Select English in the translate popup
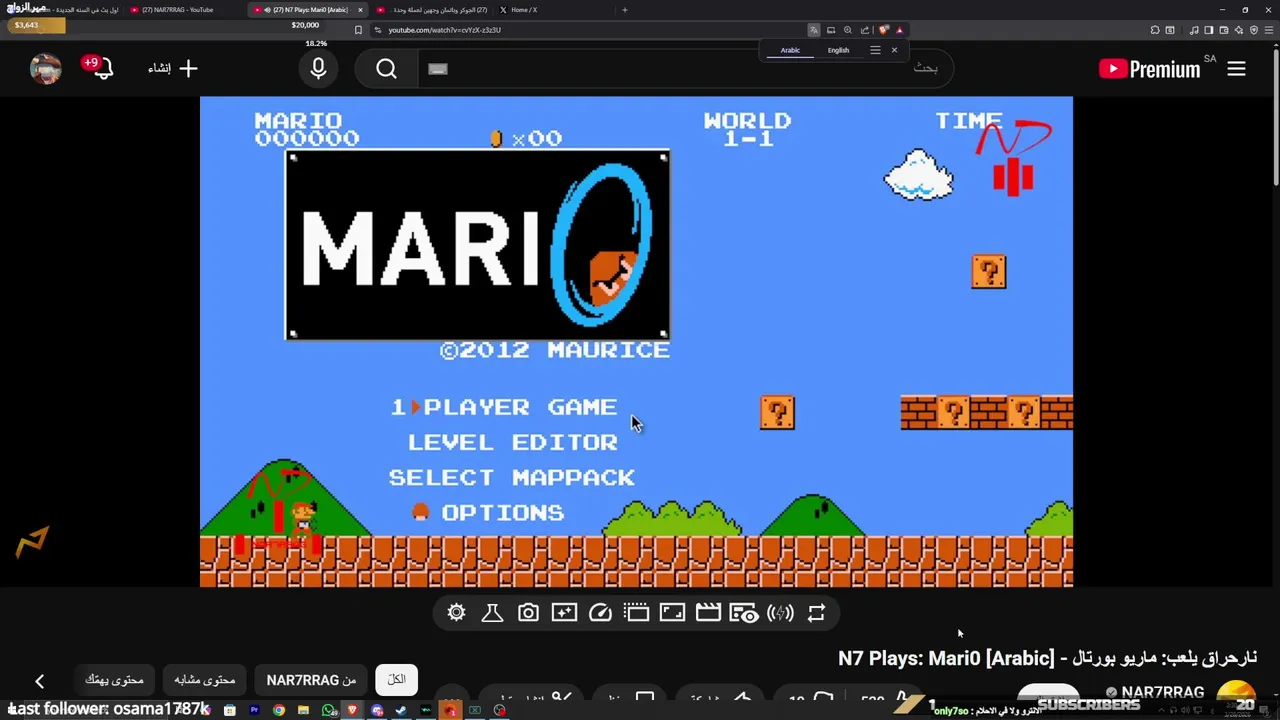The width and height of the screenshot is (1280, 720). (838, 50)
